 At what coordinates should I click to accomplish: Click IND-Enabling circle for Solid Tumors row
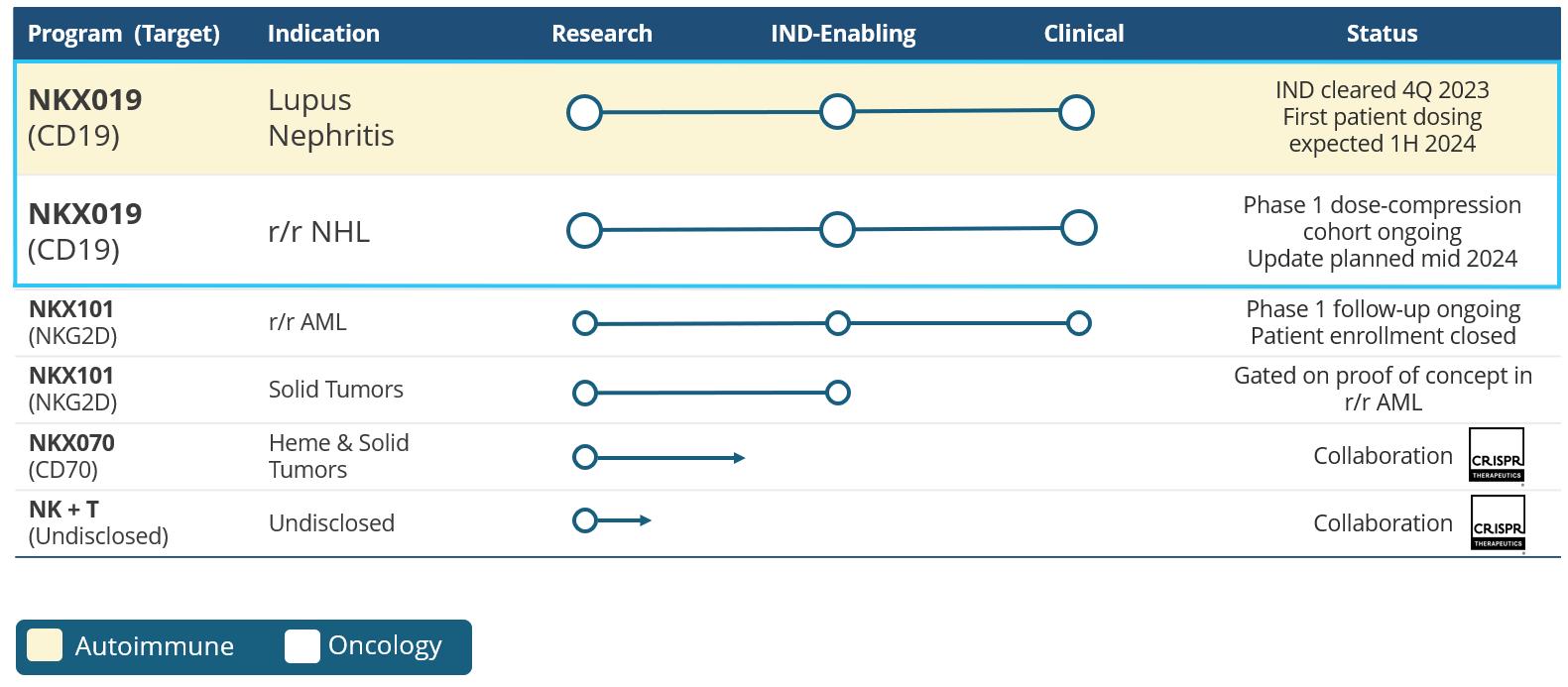click(x=837, y=393)
